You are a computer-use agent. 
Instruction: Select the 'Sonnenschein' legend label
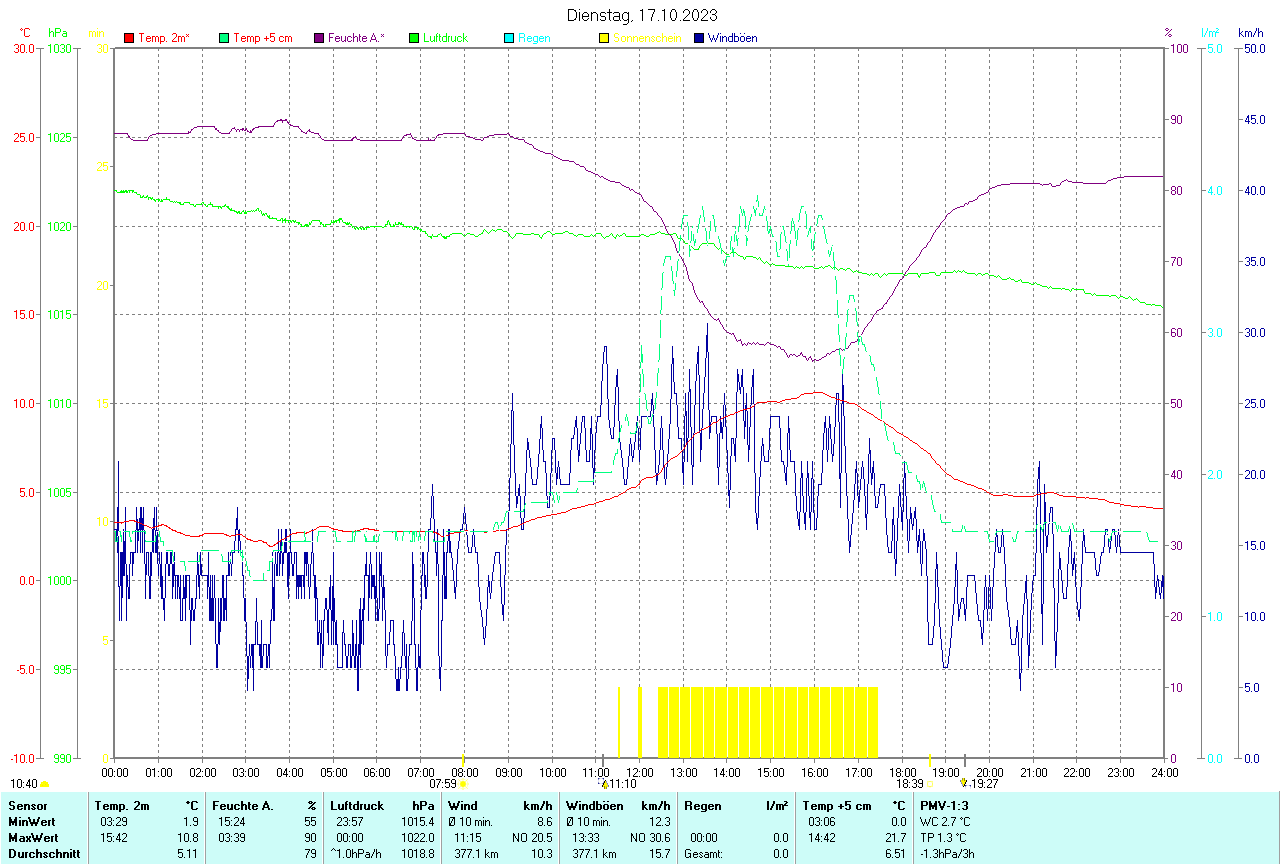point(647,38)
